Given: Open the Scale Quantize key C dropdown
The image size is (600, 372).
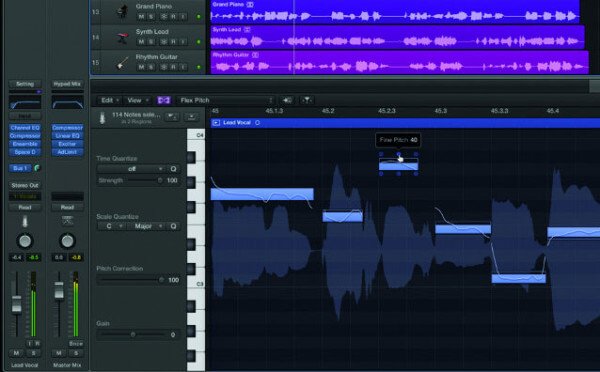Looking at the screenshot, I should [111, 226].
